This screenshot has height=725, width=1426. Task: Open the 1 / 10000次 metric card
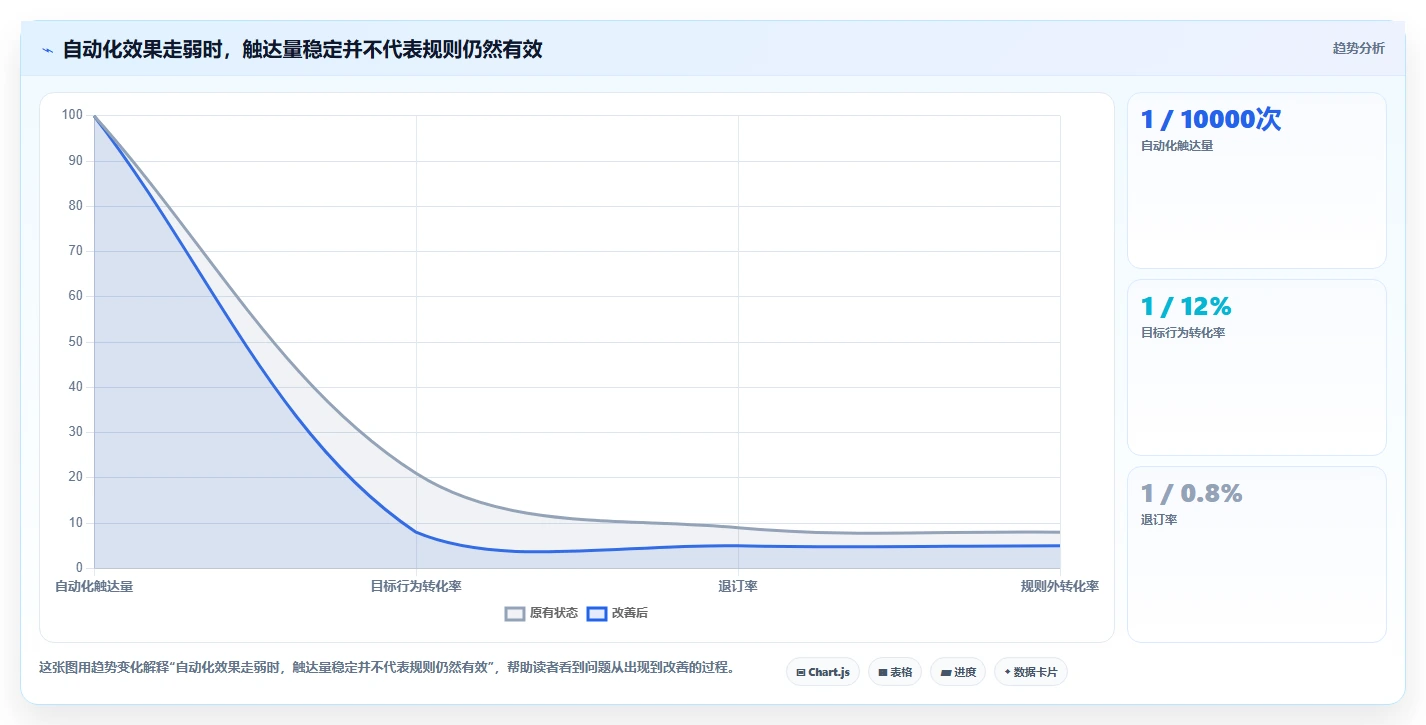tap(1257, 181)
